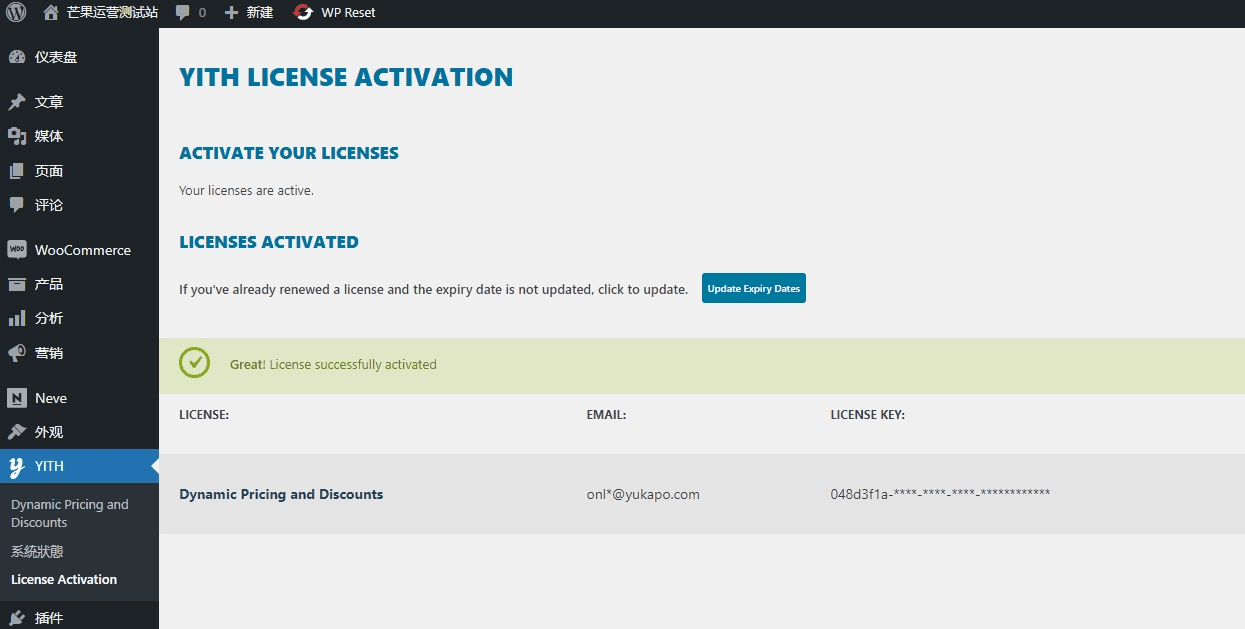This screenshot has width=1245, height=629.
Task: Click the license key 048d3f1a value
Action: [940, 493]
